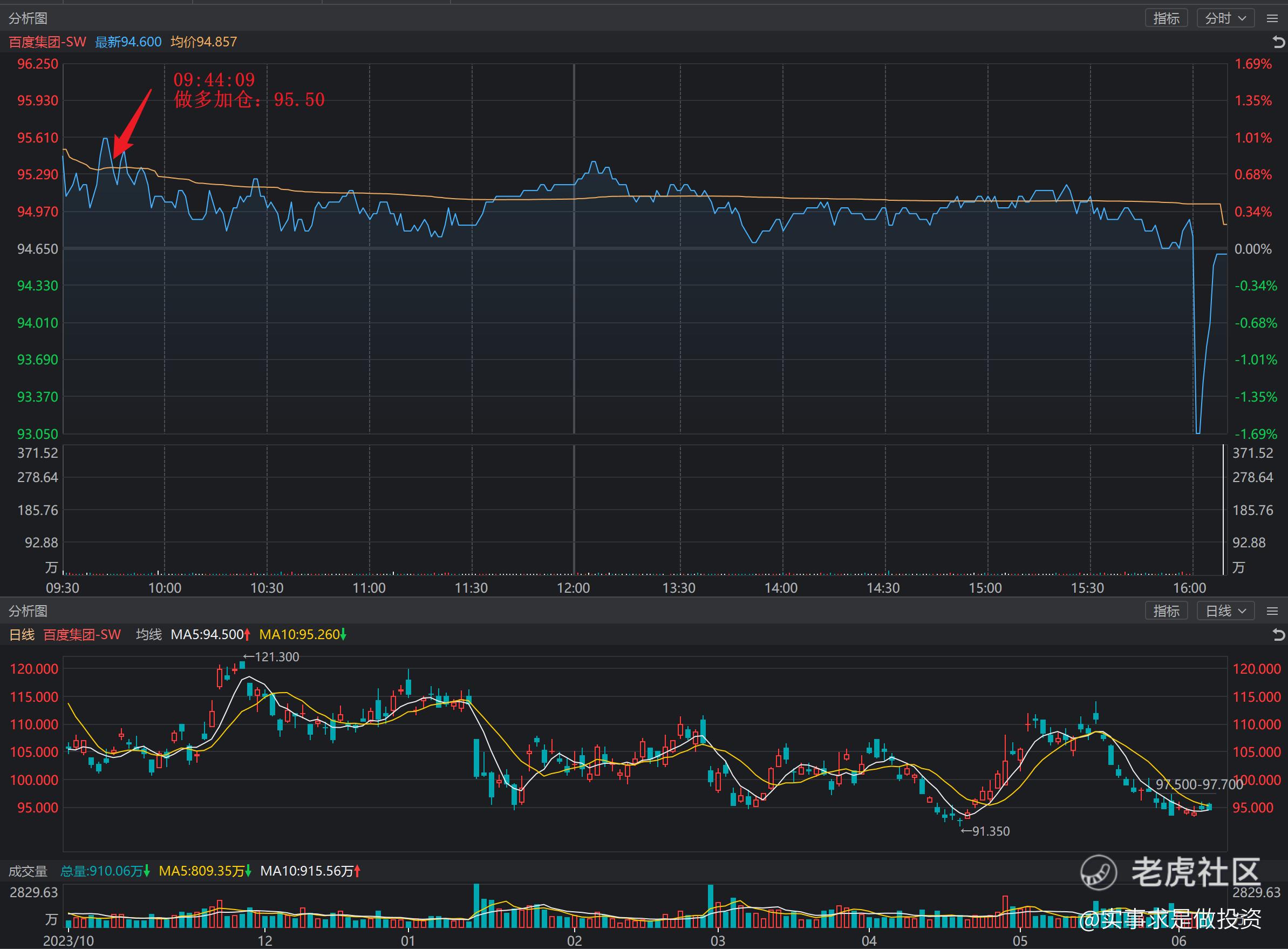Expand the 分时 period dropdown
Viewport: 1288px width, 949px height.
[1225, 18]
